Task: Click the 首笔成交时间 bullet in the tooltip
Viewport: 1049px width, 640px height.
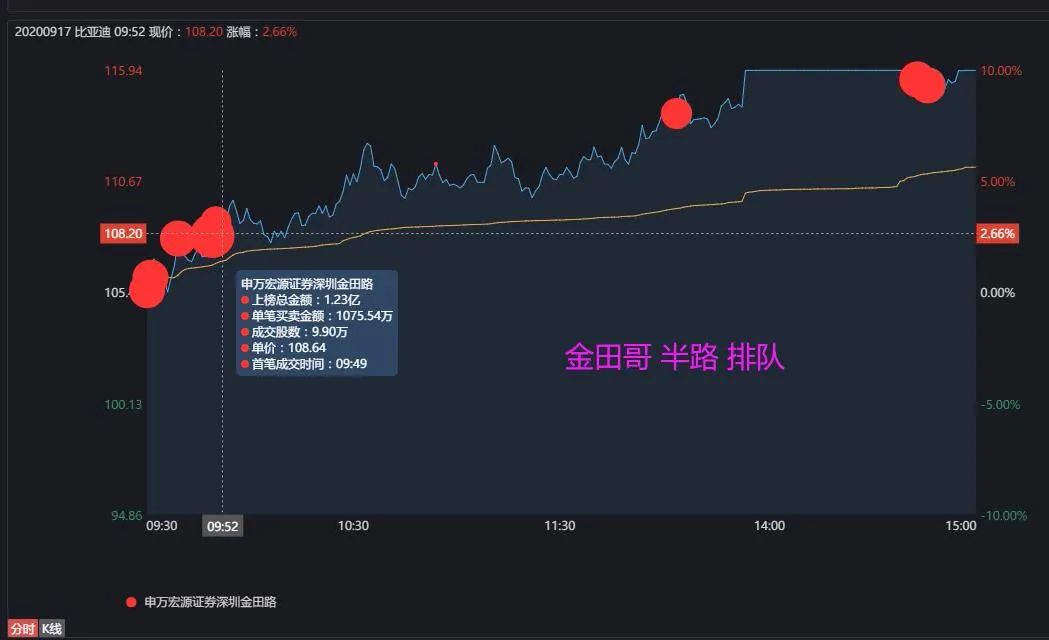Action: point(245,364)
